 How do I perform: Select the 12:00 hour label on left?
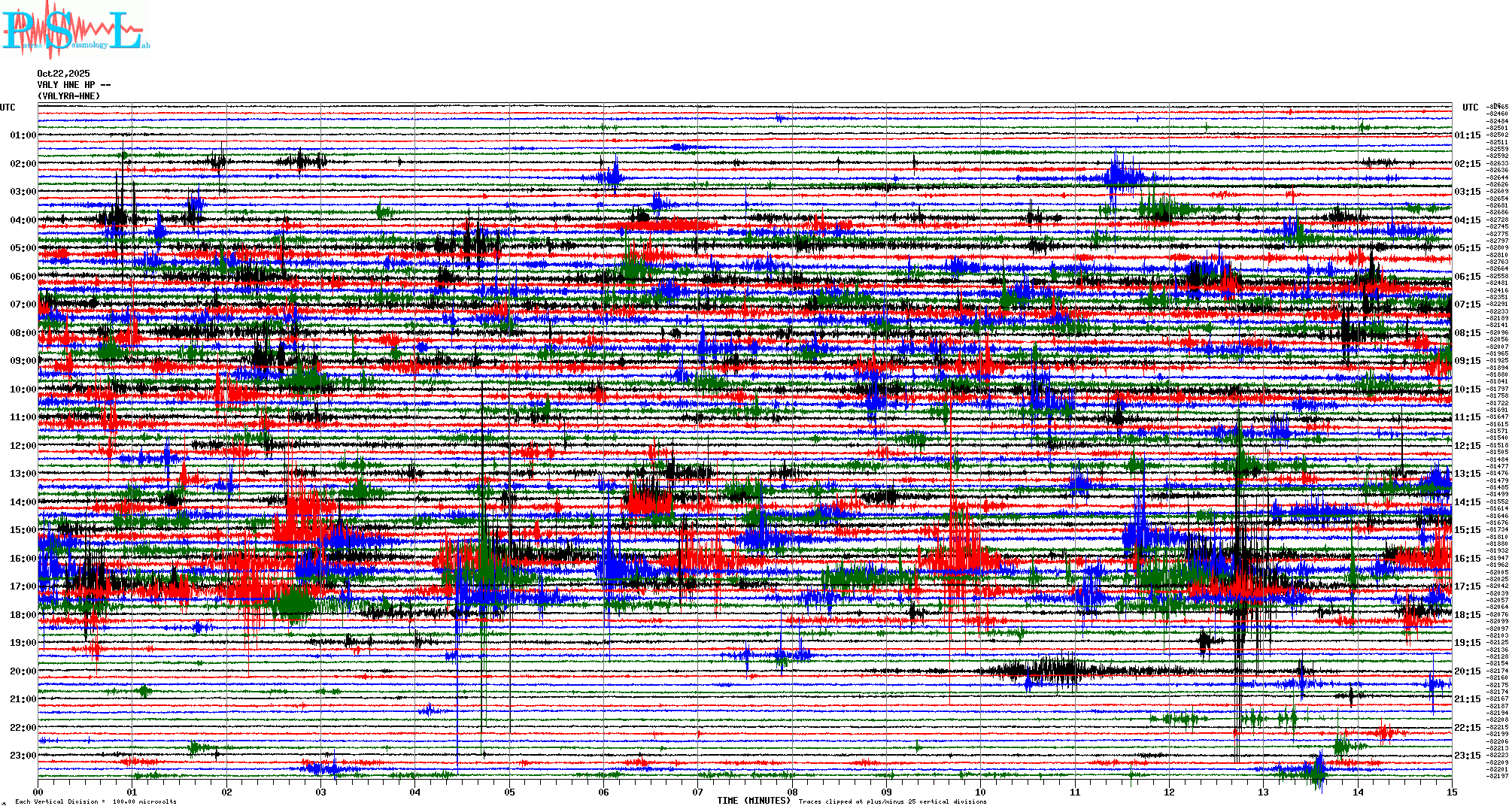(23, 446)
